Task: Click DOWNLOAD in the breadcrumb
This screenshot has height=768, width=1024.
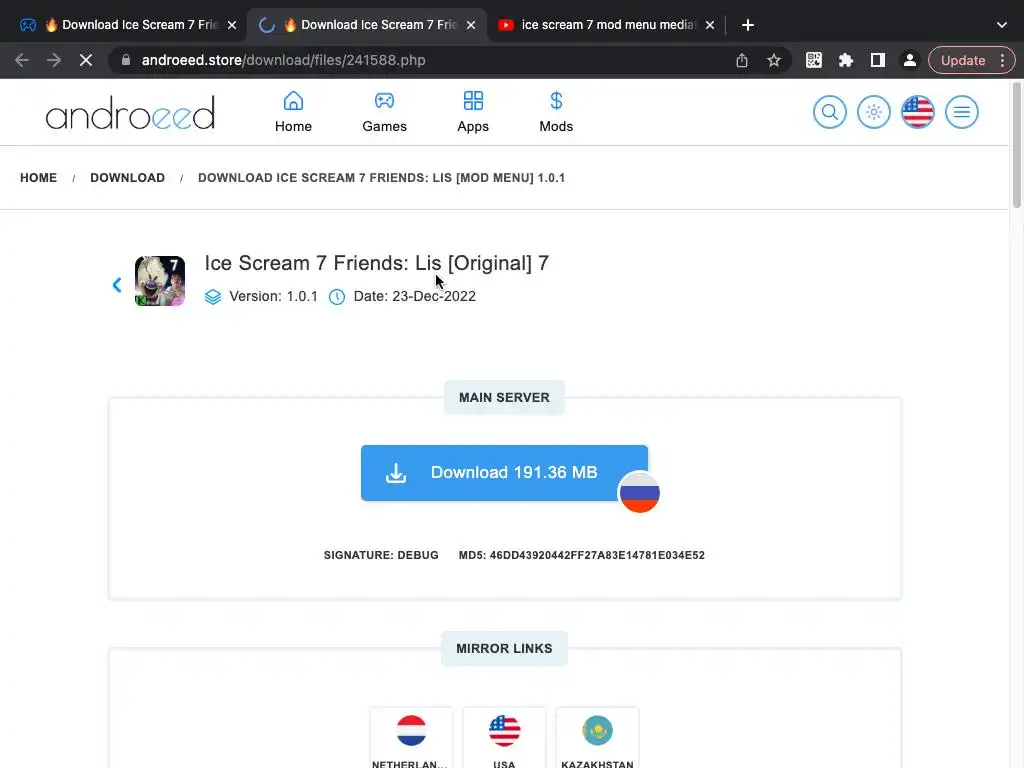Action: click(x=127, y=178)
